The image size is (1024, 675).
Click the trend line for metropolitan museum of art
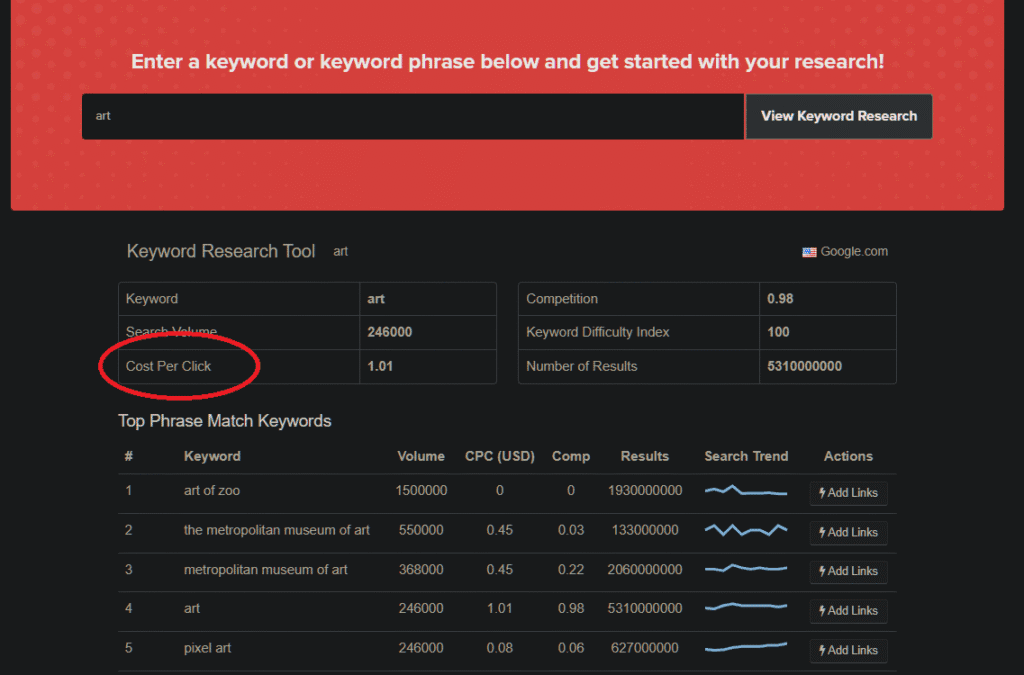pos(746,569)
